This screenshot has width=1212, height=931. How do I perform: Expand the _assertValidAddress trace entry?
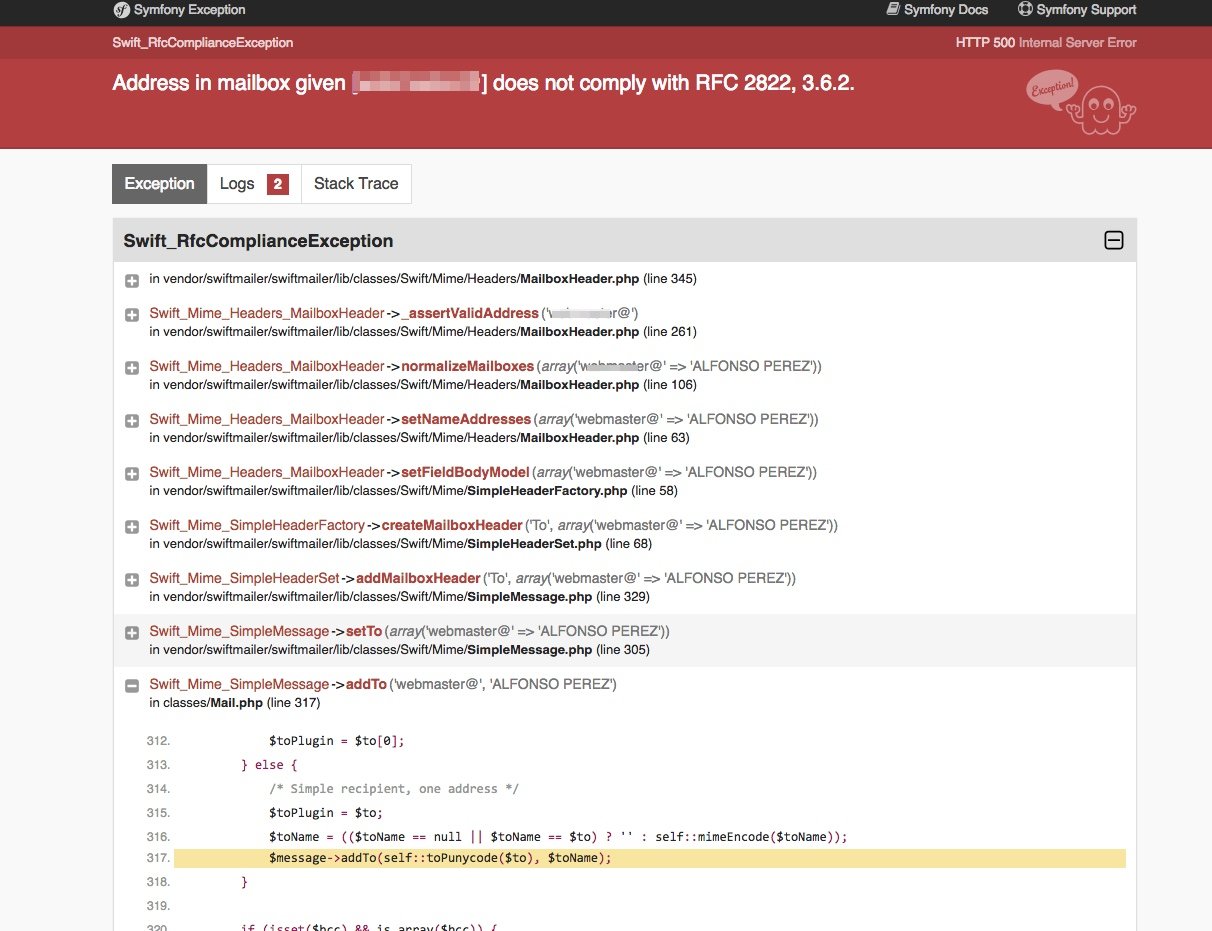pos(131,315)
